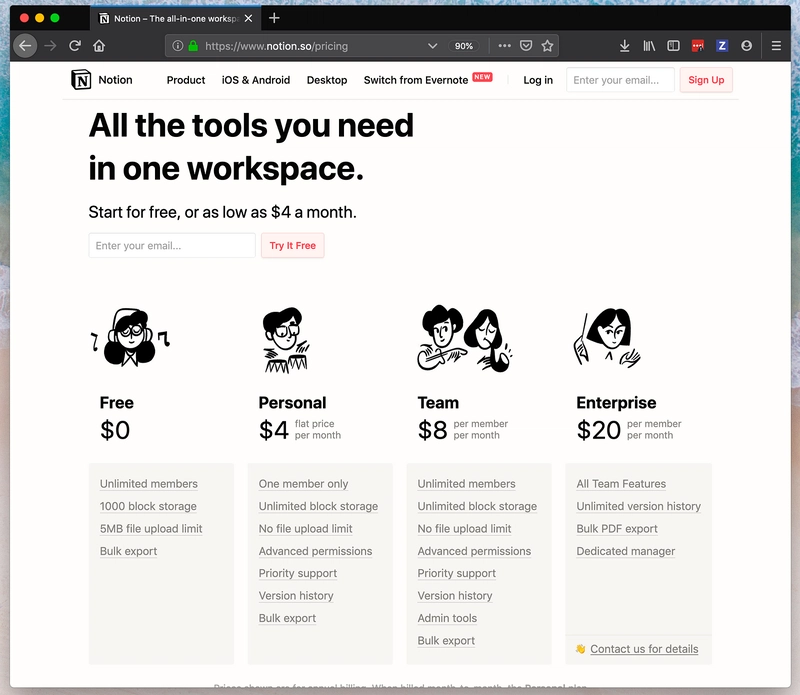Reset the 90% zoom level indicator
This screenshot has height=695, width=800.
(x=464, y=46)
